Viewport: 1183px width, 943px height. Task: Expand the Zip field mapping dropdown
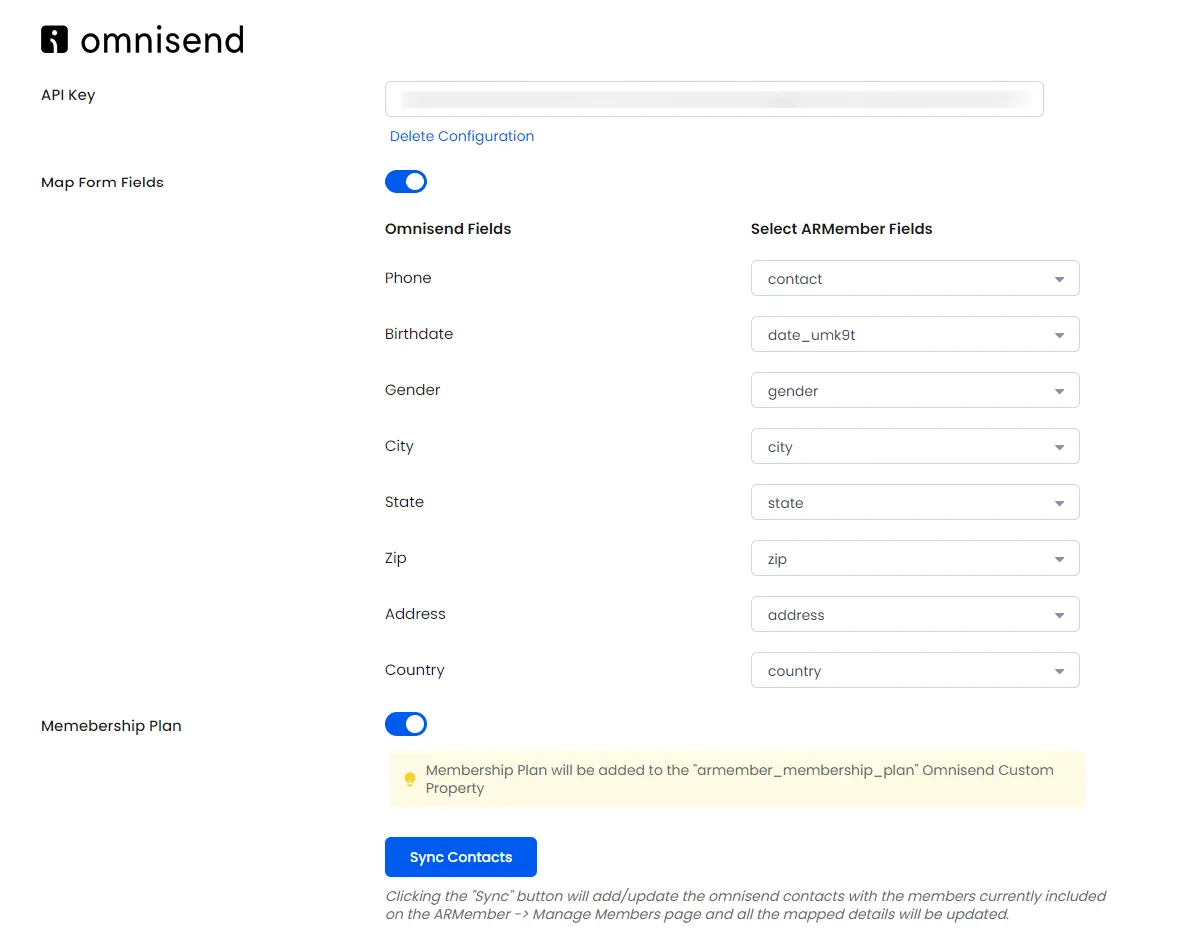pyautogui.click(x=915, y=558)
